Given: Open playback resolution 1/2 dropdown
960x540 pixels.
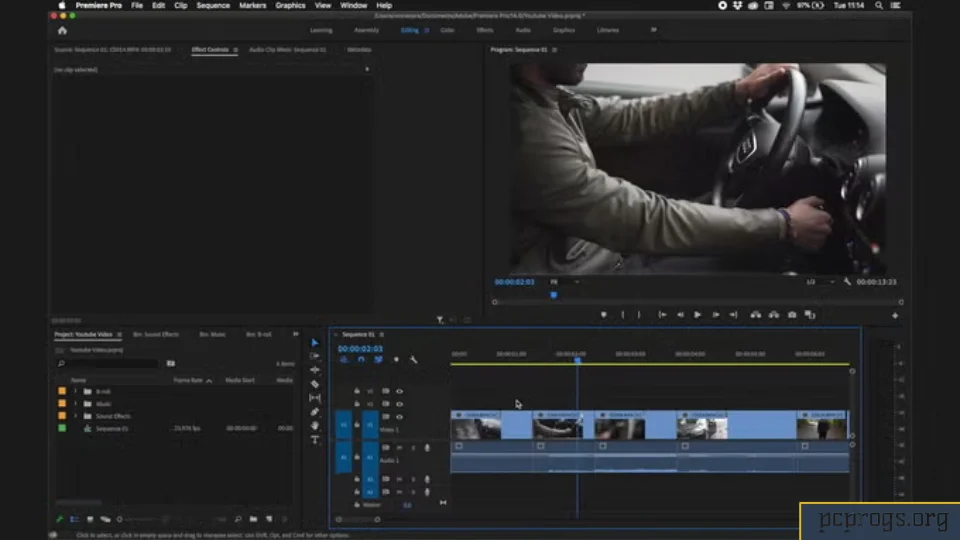Looking at the screenshot, I should click(820, 282).
